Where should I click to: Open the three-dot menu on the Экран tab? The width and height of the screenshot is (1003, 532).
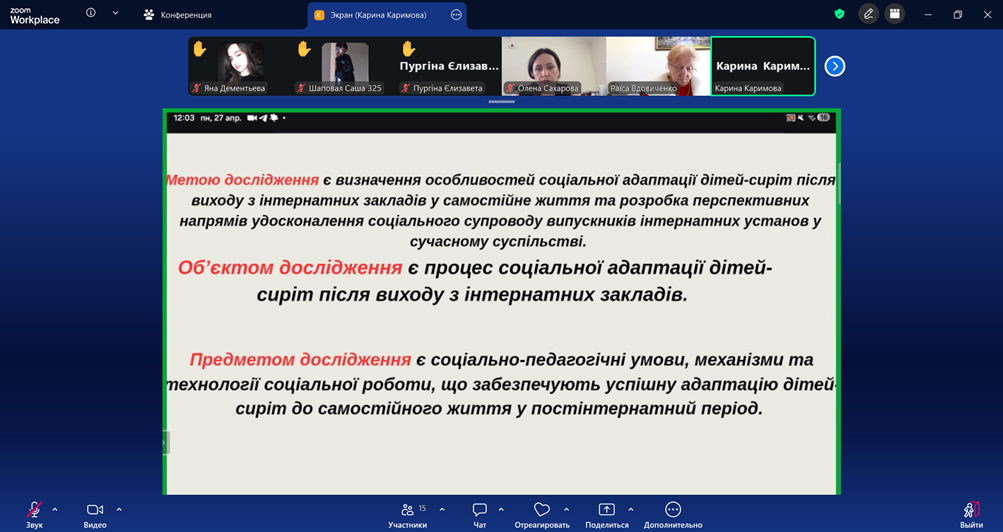[456, 15]
